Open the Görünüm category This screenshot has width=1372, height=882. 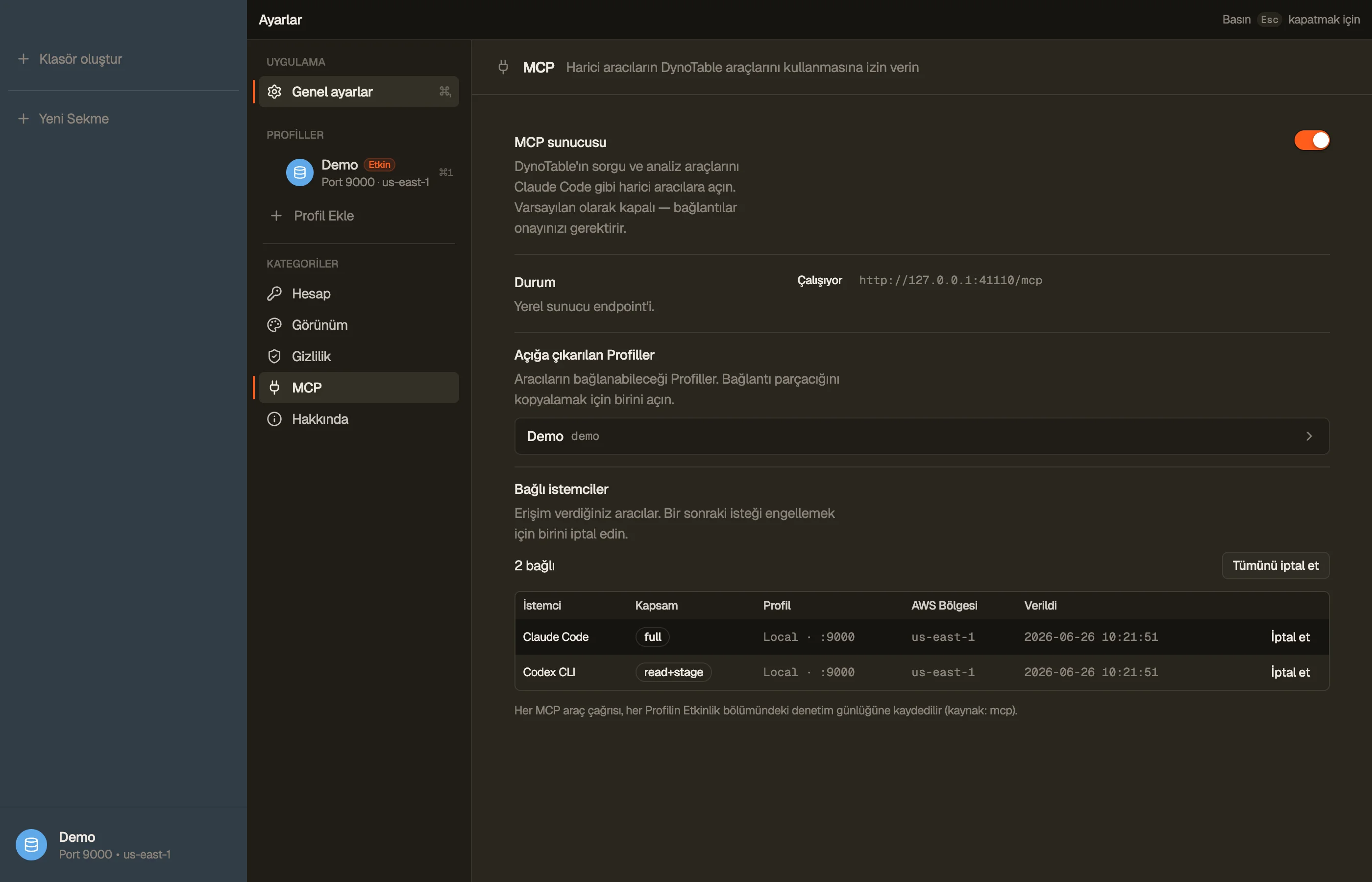tap(359, 325)
